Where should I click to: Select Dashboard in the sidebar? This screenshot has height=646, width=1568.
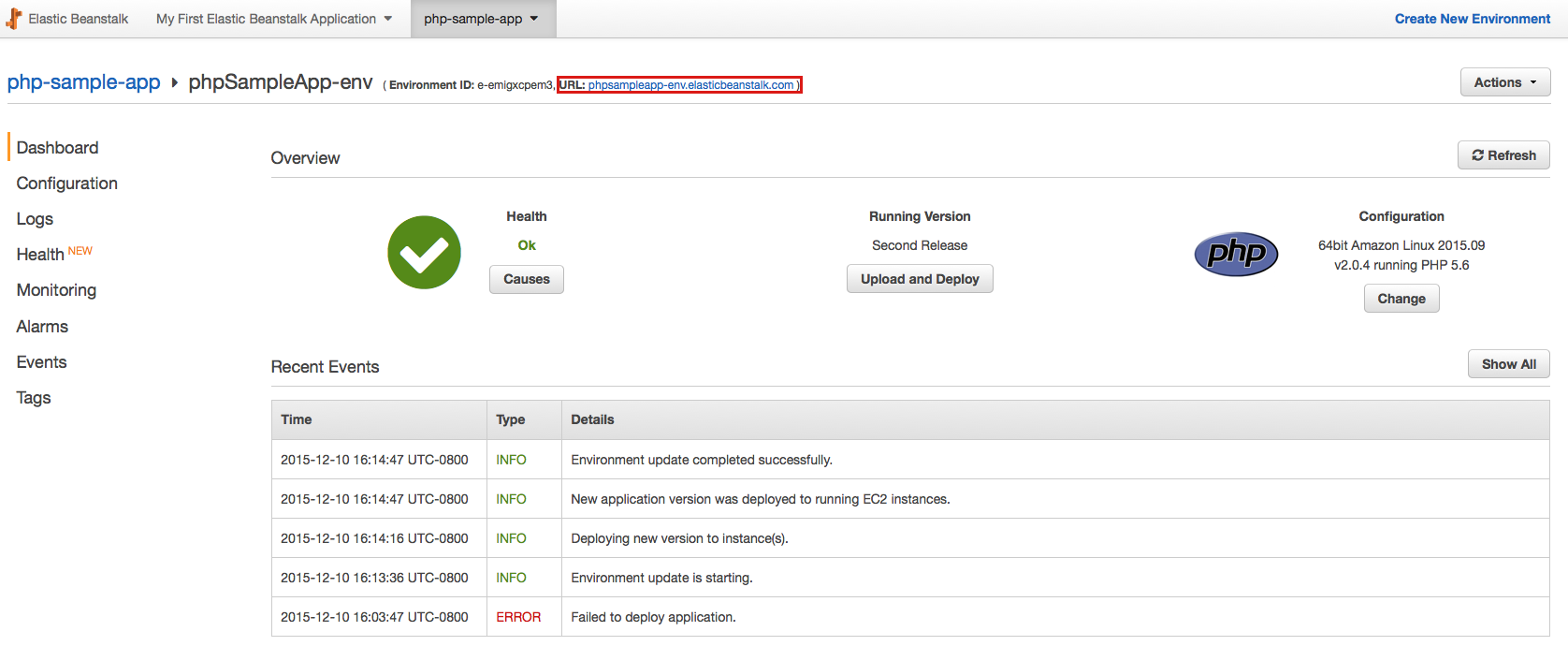[x=57, y=148]
